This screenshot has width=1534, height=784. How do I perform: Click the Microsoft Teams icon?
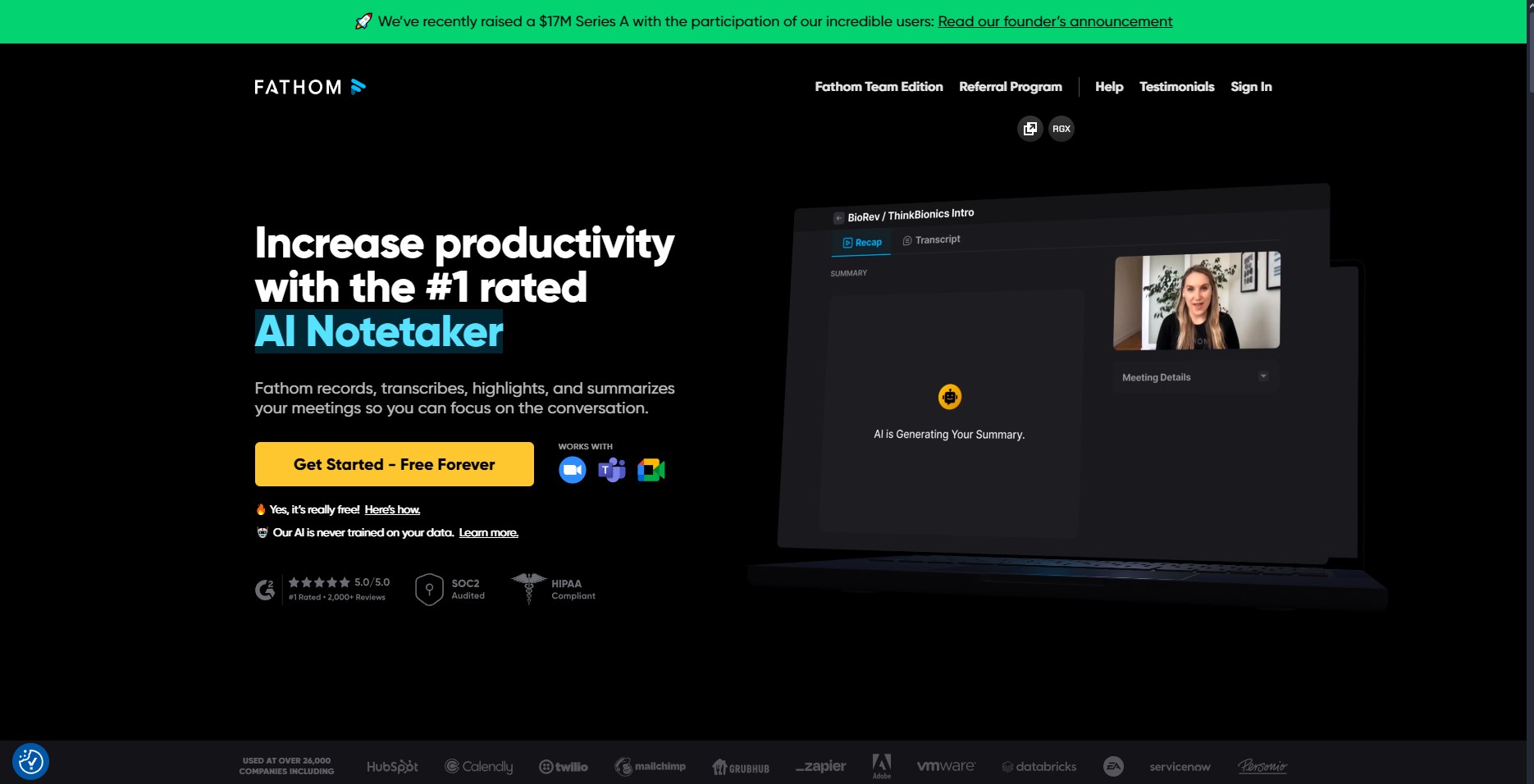612,470
